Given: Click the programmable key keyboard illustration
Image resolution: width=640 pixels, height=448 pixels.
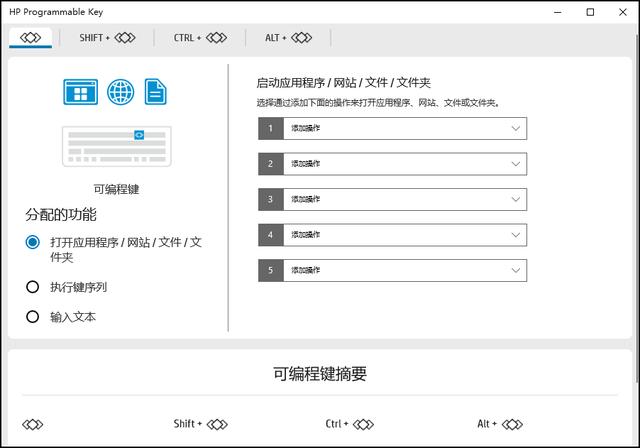Looking at the screenshot, I should tap(117, 146).
